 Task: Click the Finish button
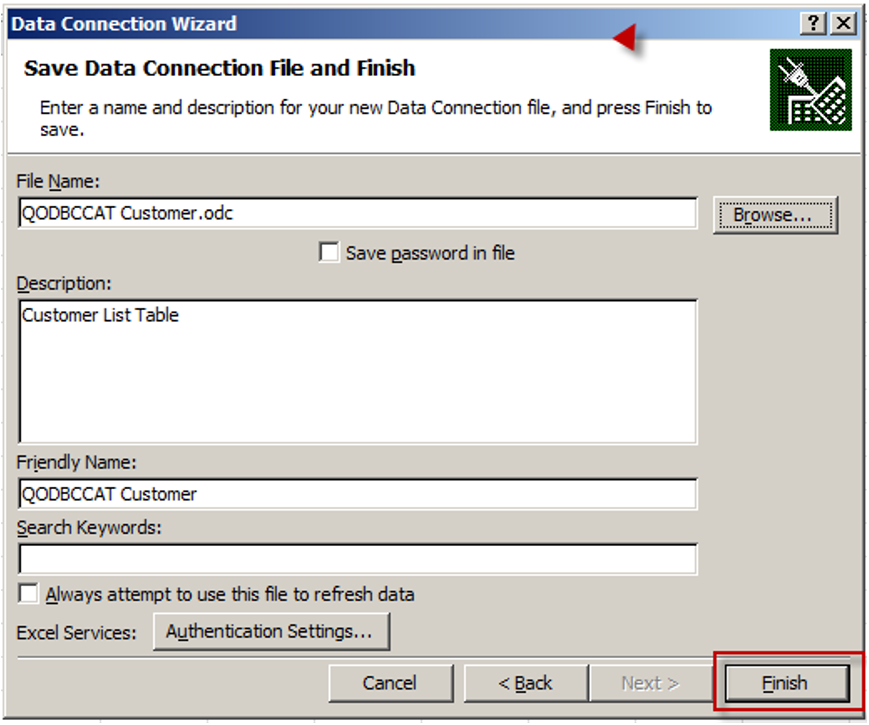[784, 683]
